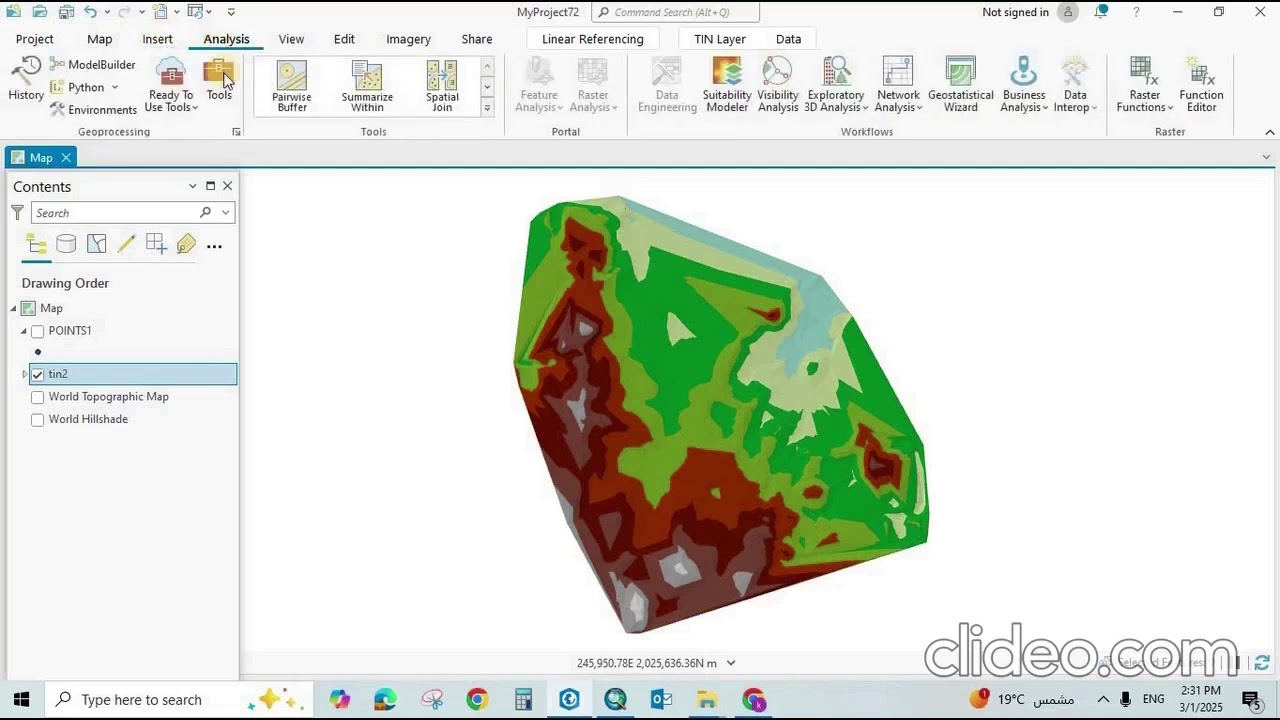The height and width of the screenshot is (720, 1280).
Task: Open the coordinate display units dropdown
Action: pos(731,663)
